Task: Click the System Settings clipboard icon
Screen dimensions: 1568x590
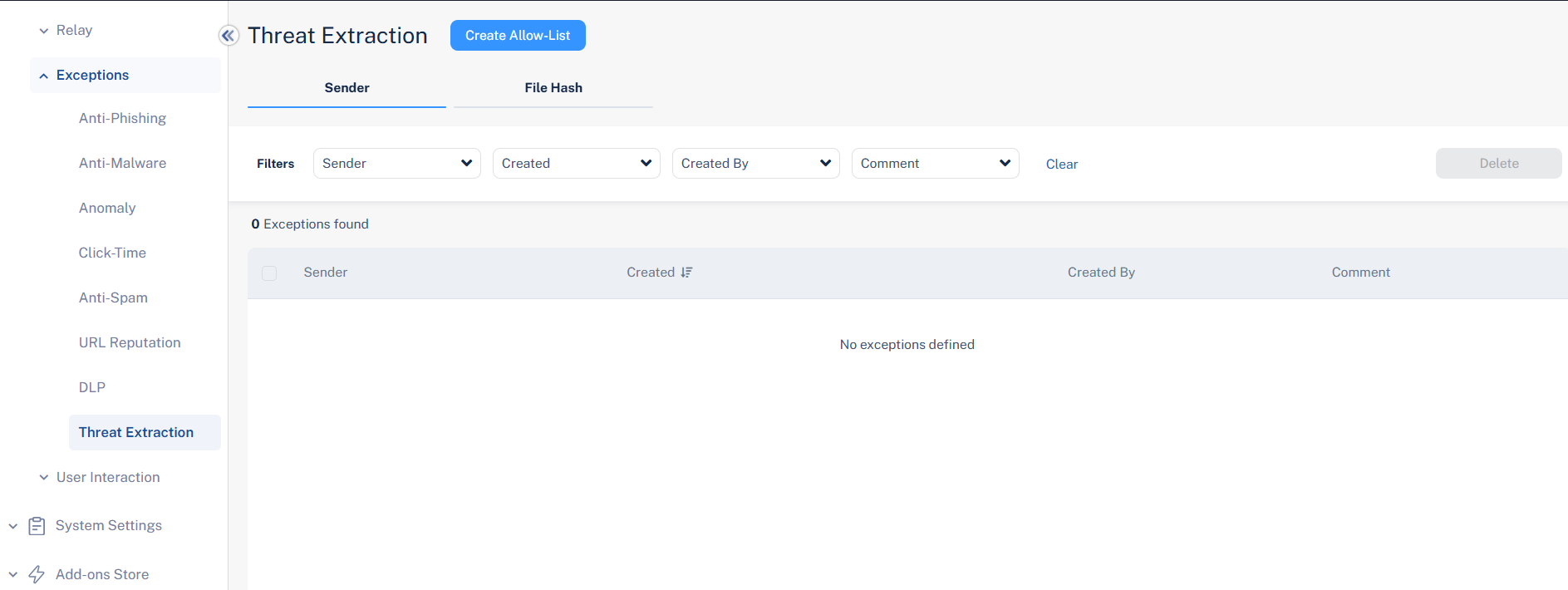Action: tap(37, 526)
